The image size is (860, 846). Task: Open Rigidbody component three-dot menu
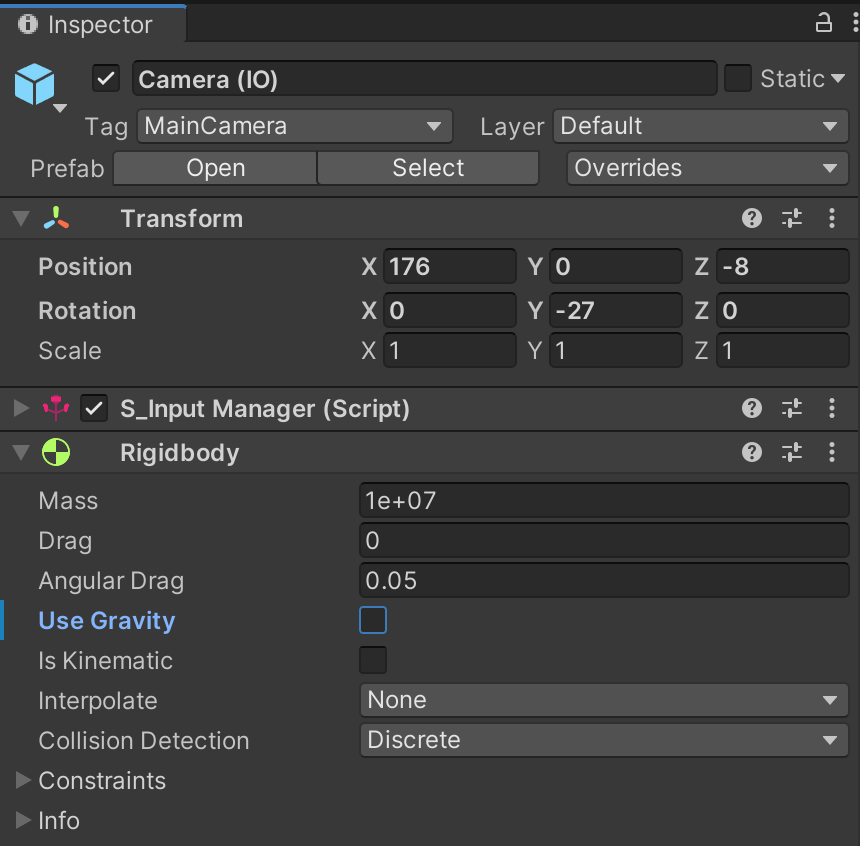click(x=832, y=453)
